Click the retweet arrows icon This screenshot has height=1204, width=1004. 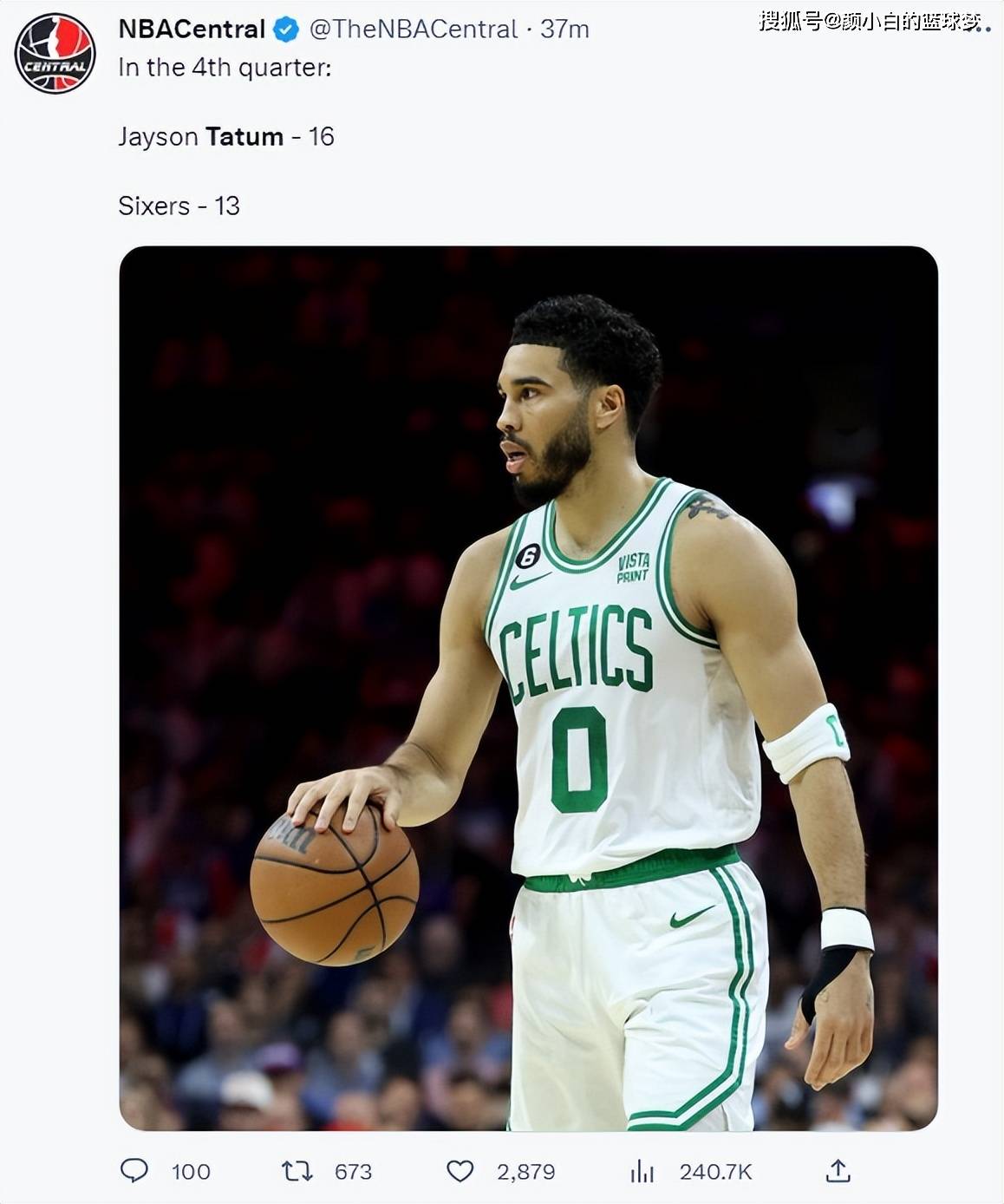pyautogui.click(x=297, y=1171)
